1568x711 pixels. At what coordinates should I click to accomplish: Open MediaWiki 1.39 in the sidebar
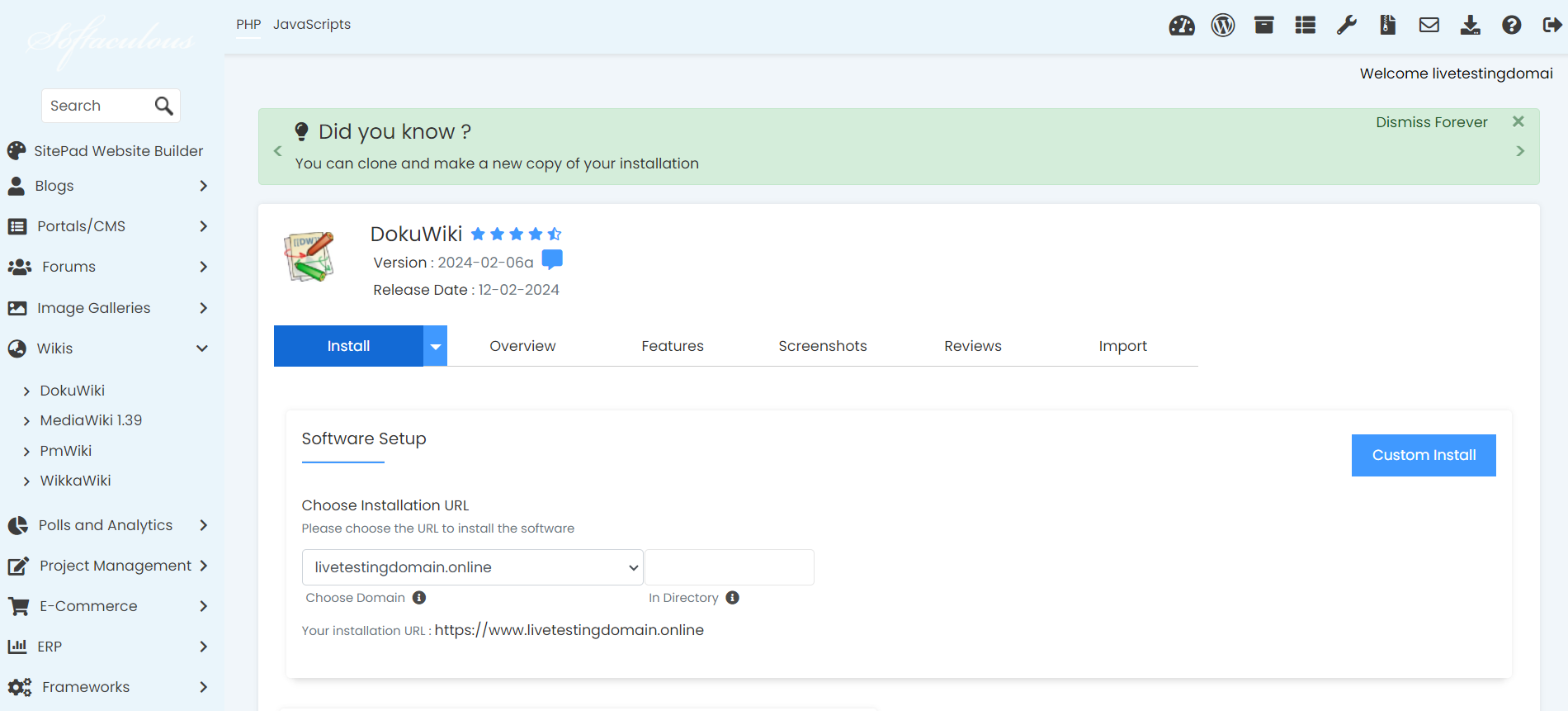91,420
